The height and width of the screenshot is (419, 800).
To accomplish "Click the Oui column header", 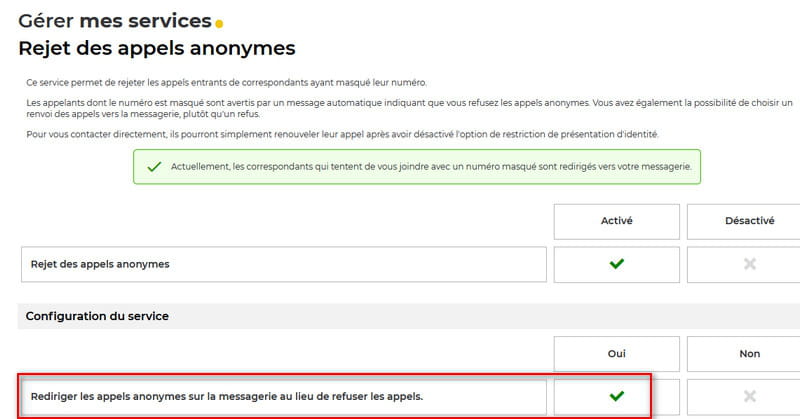I will pyautogui.click(x=616, y=353).
